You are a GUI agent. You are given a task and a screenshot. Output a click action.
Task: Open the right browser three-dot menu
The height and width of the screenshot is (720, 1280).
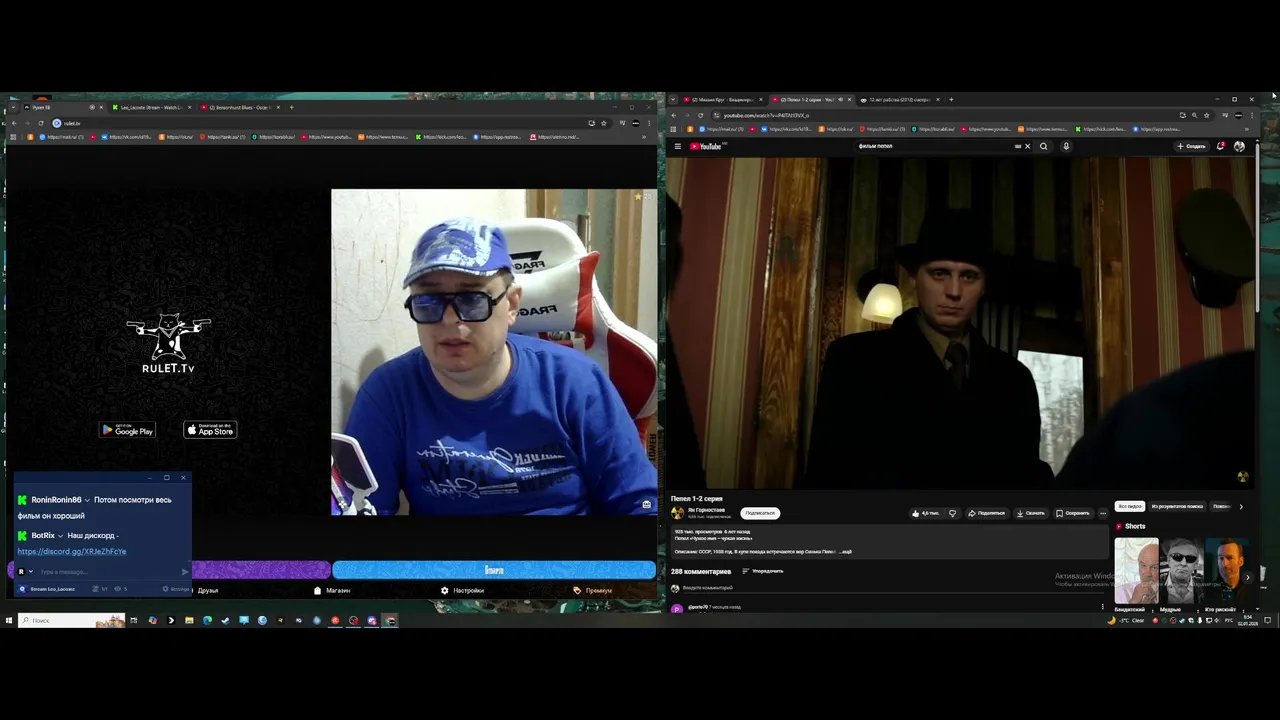(x=1251, y=115)
